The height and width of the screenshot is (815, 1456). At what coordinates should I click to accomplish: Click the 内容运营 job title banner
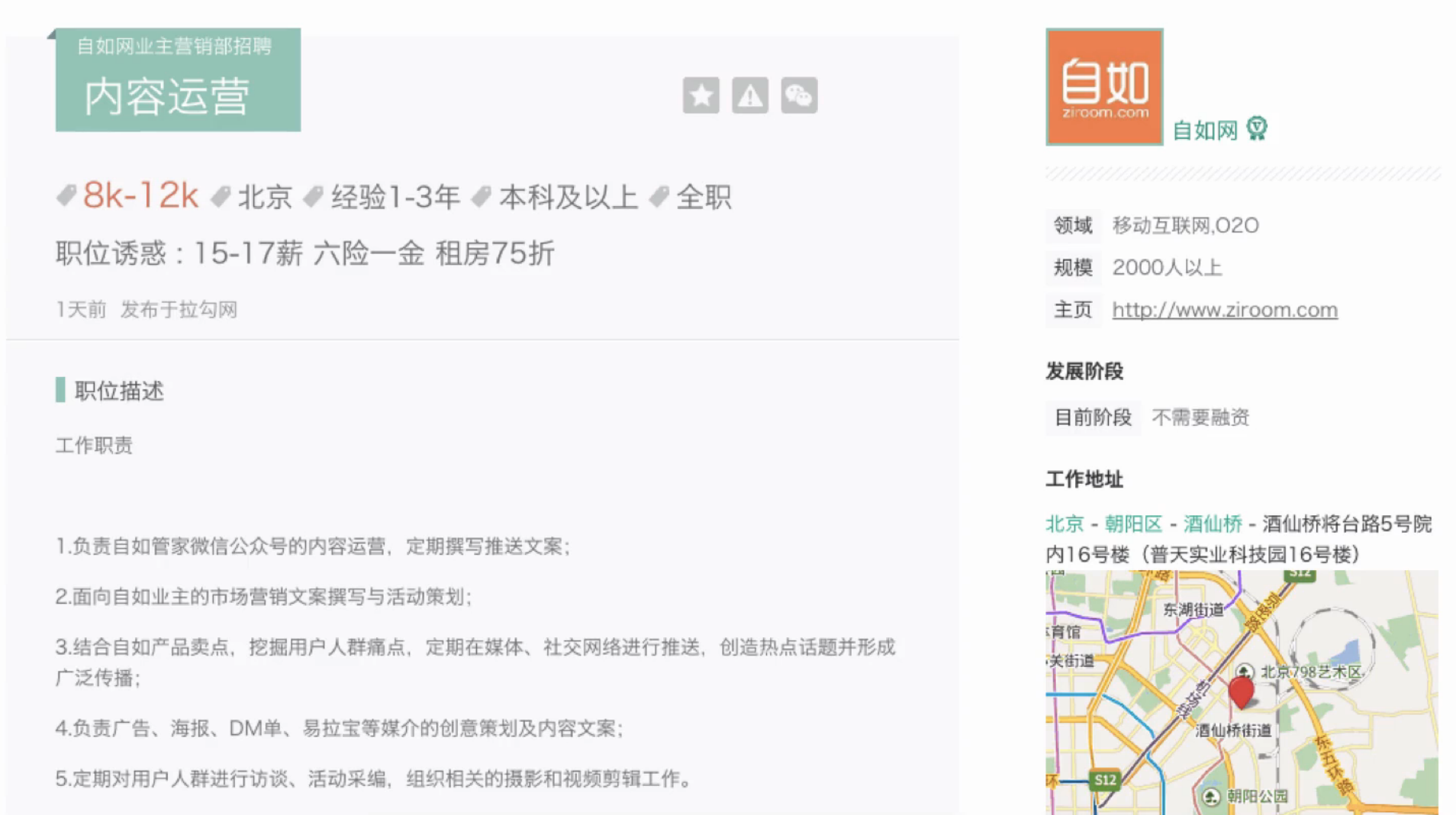[x=178, y=80]
